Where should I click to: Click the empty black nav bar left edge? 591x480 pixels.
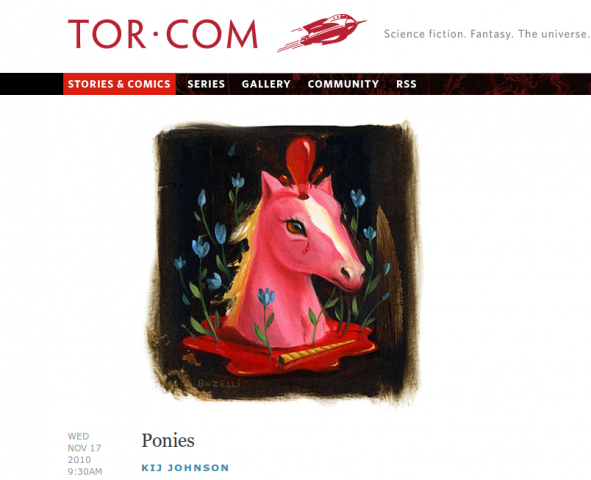coord(31,84)
